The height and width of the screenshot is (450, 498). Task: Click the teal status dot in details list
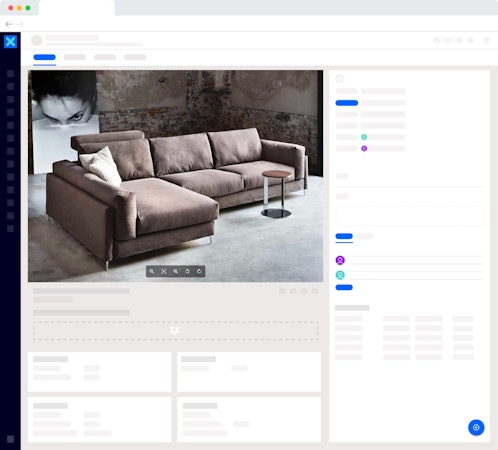coord(364,137)
